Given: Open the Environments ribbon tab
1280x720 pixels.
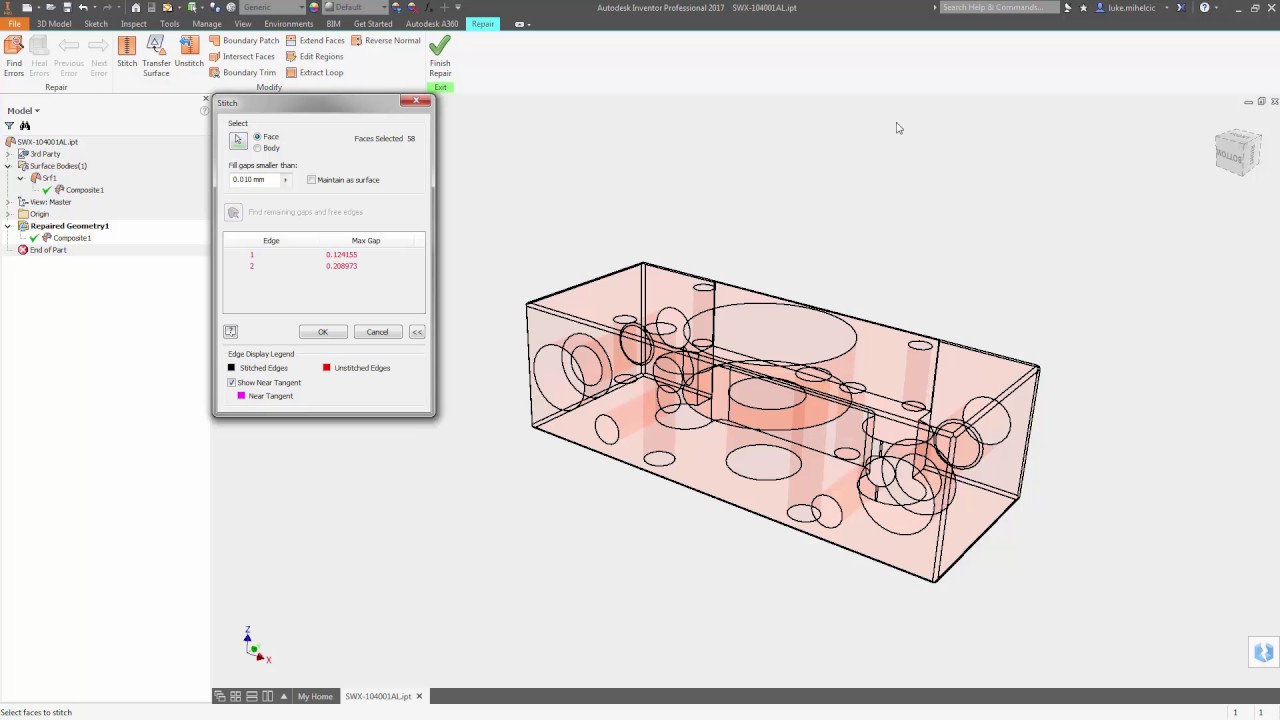Looking at the screenshot, I should coord(289,23).
